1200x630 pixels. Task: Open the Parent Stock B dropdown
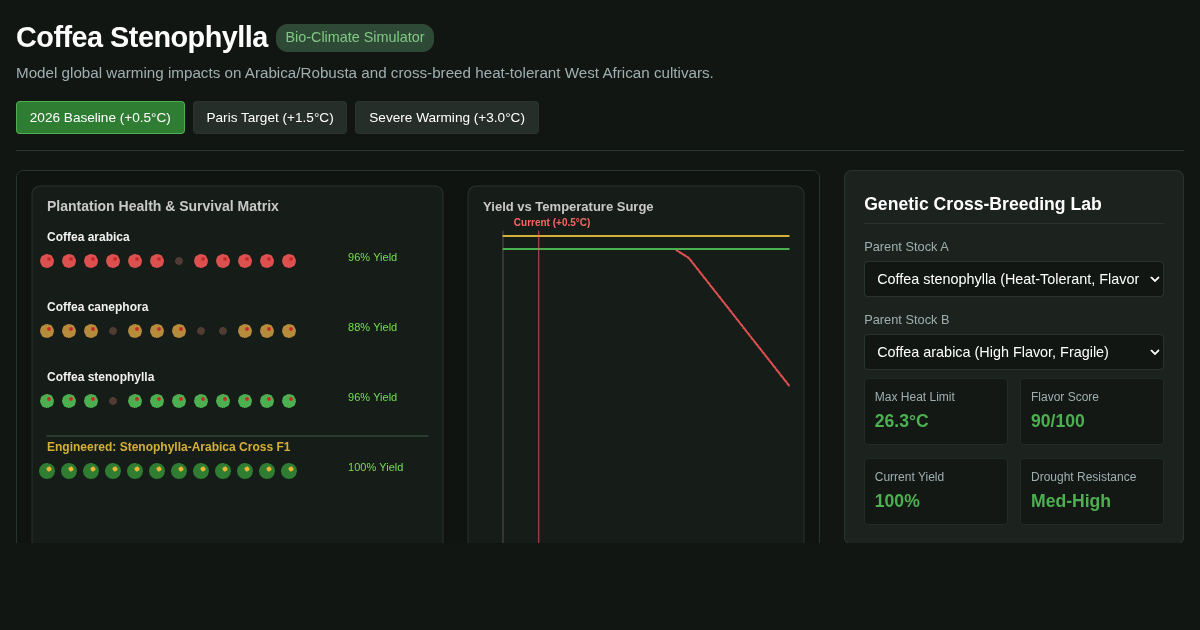pyautogui.click(x=1014, y=352)
